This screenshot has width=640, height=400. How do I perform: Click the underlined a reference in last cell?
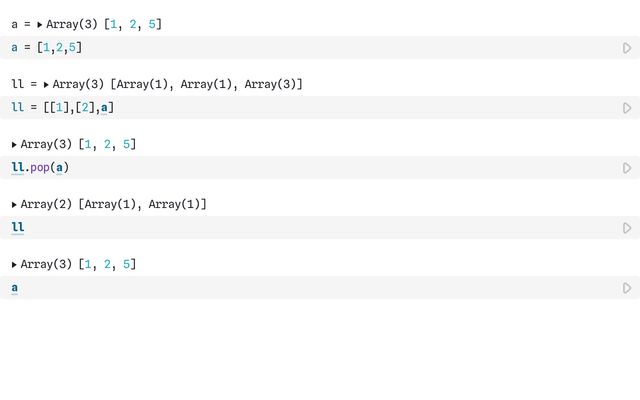15,288
